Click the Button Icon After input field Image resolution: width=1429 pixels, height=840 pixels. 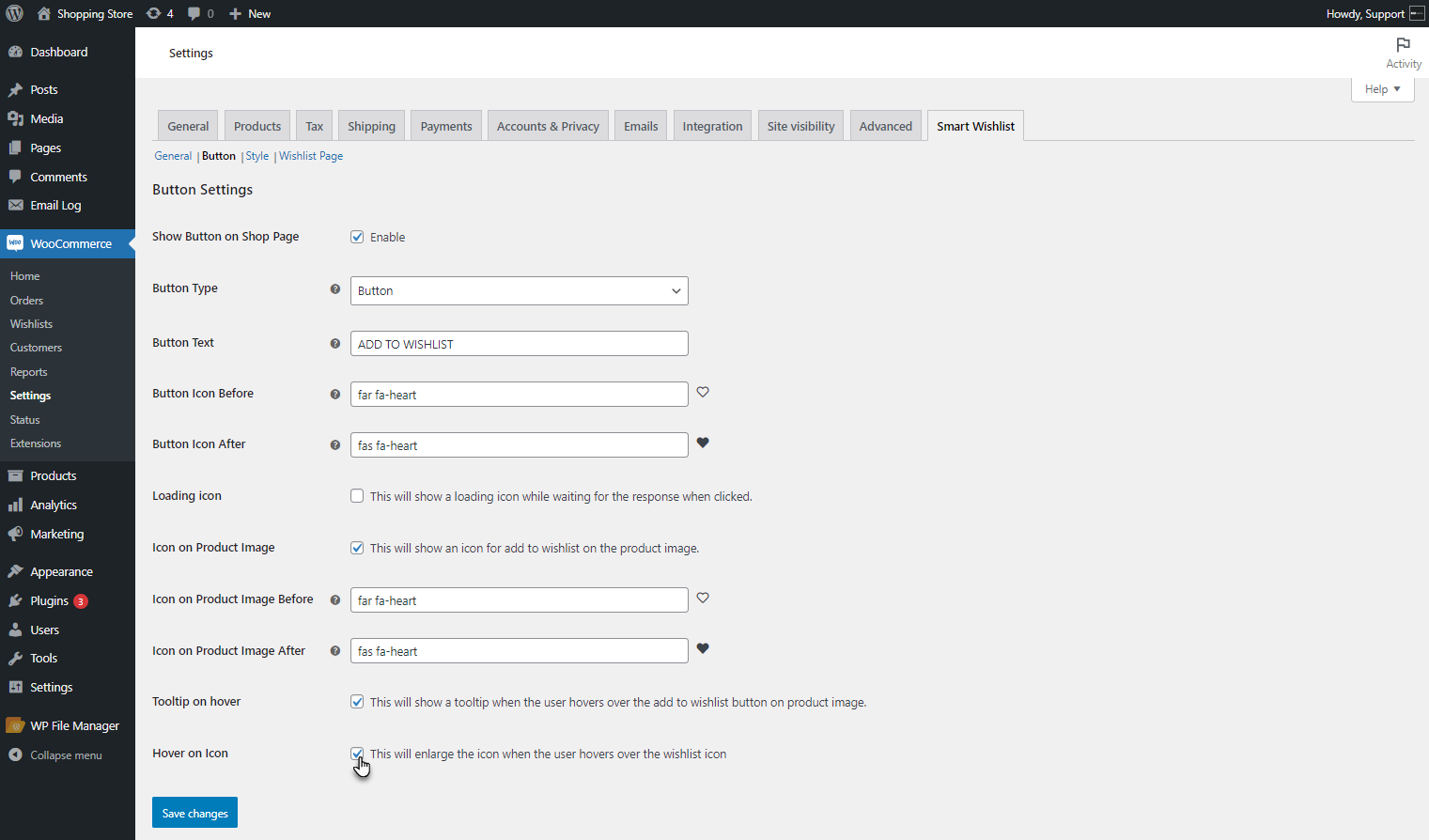[520, 445]
